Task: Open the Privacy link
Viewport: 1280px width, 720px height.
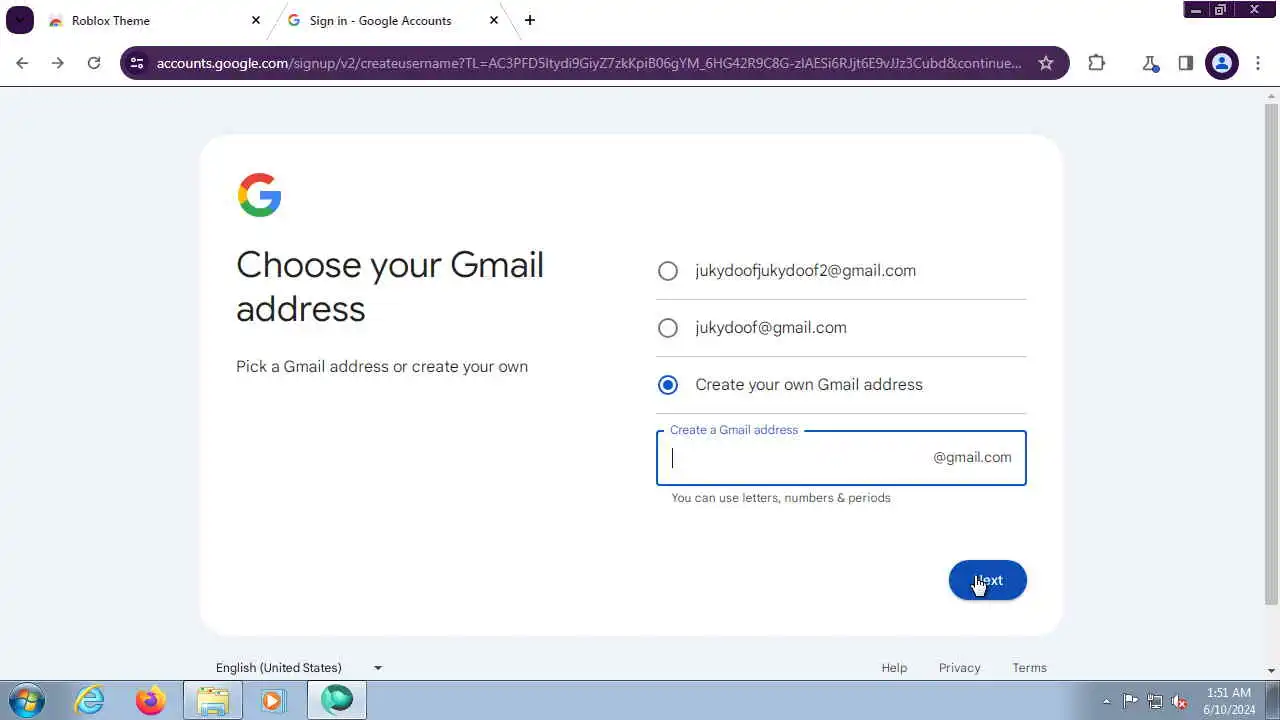Action: (959, 668)
